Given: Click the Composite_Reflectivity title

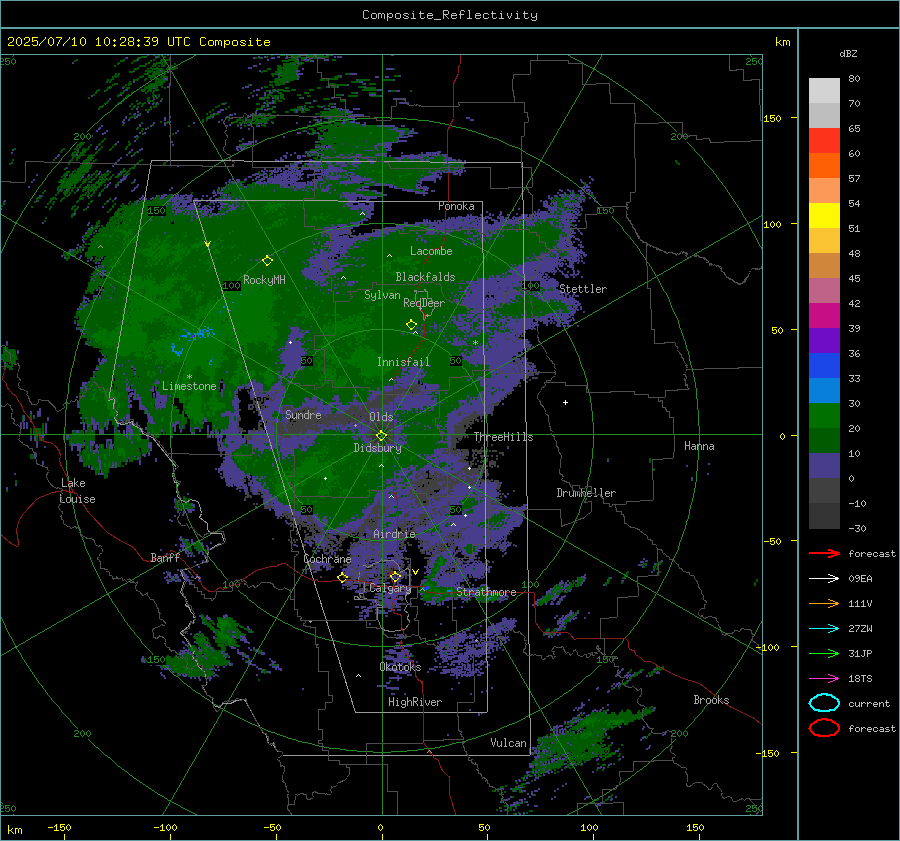Looking at the screenshot, I should pyautogui.click(x=450, y=15).
